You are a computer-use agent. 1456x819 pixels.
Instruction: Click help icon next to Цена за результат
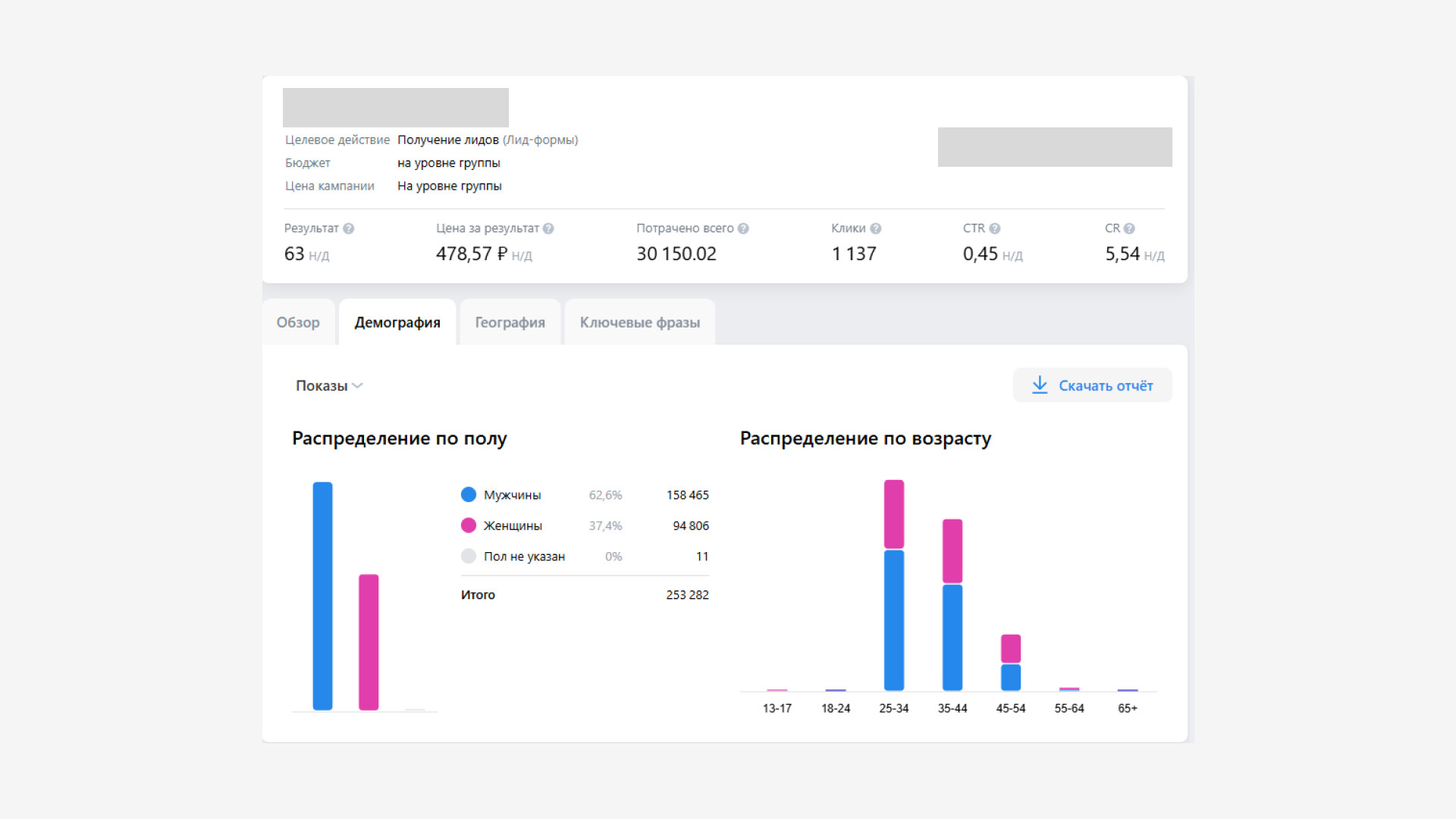548,228
